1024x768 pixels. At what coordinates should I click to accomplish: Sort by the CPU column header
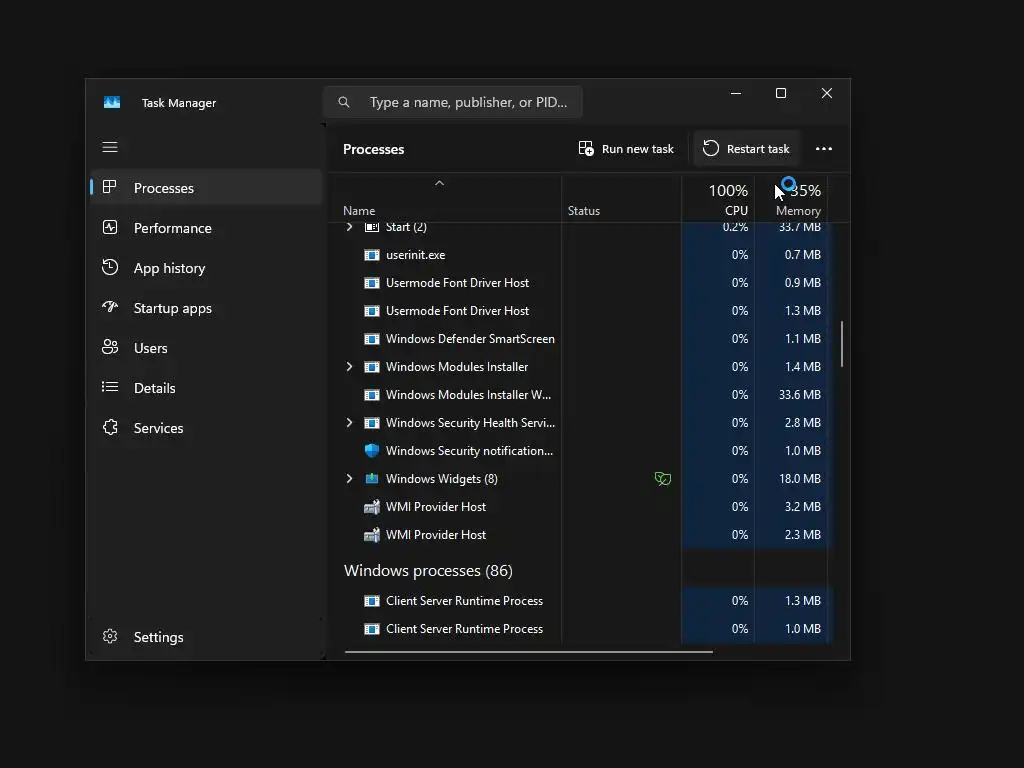718,199
